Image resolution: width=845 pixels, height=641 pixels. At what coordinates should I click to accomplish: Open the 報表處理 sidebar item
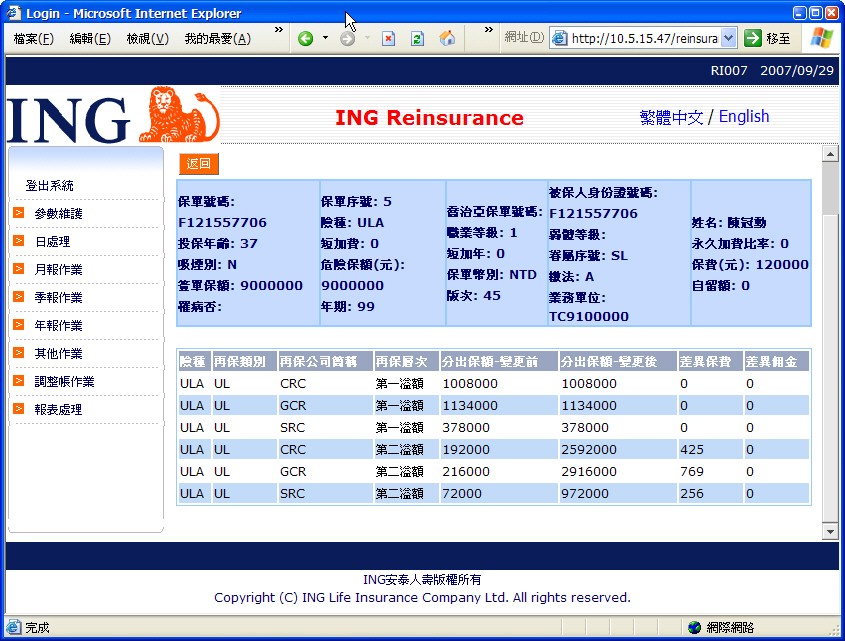[x=59, y=410]
